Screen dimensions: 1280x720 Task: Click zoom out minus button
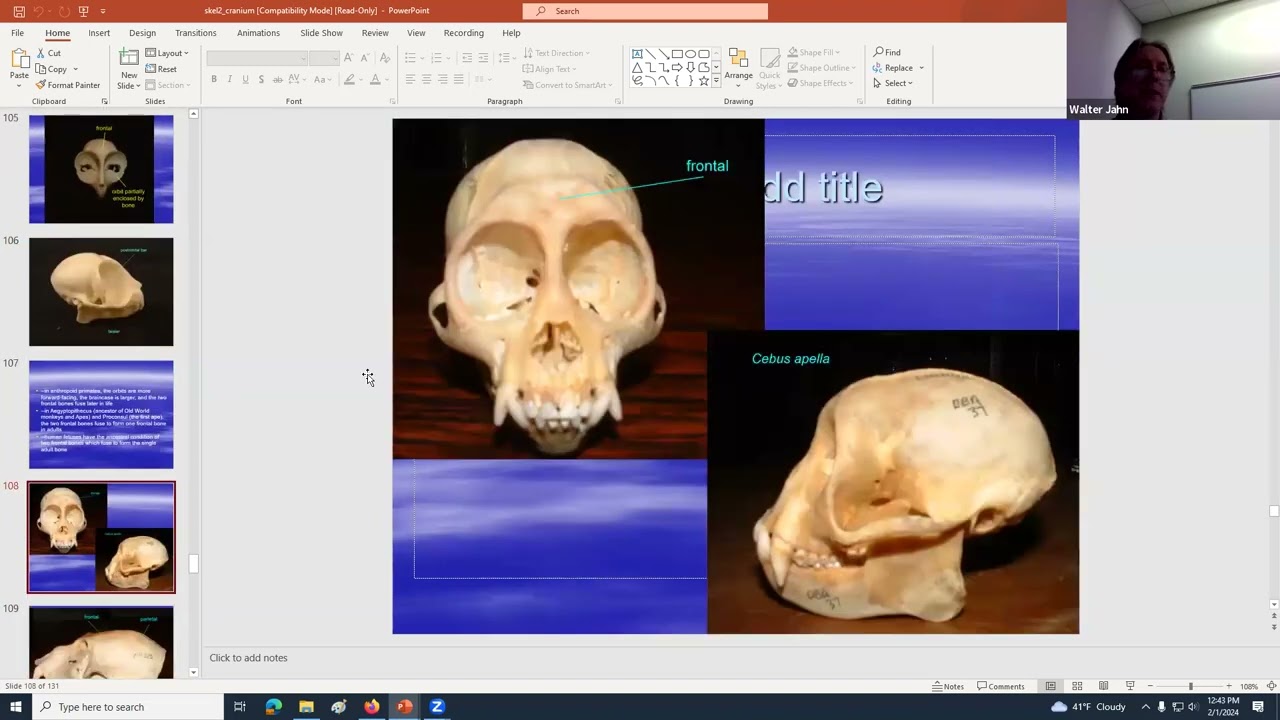coord(1150,686)
